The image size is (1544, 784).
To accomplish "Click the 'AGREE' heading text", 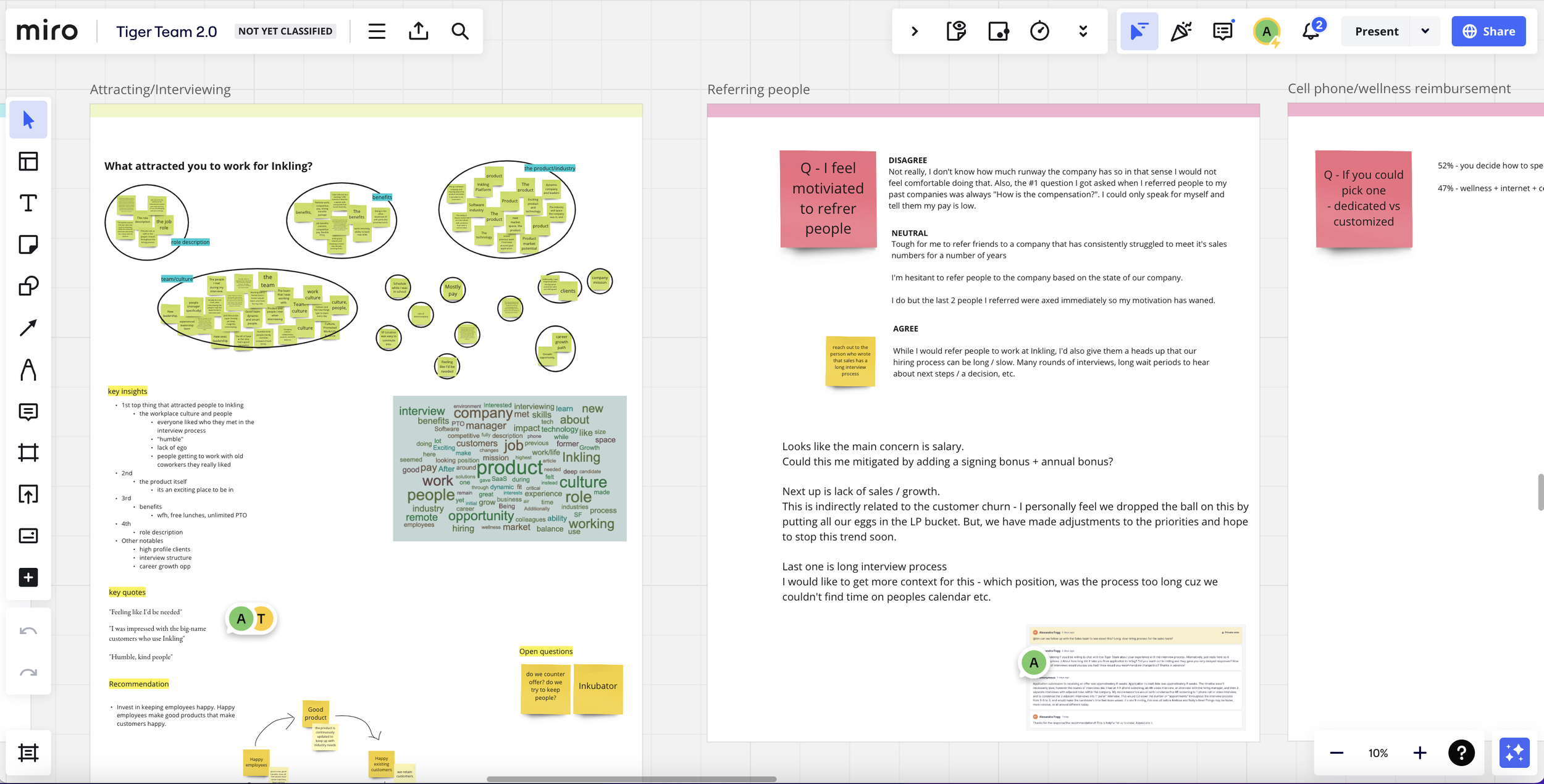I will pos(905,329).
